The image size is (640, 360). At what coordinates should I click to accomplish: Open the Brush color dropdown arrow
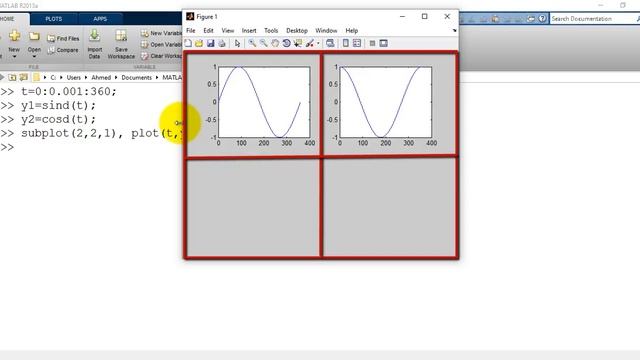[x=318, y=44]
